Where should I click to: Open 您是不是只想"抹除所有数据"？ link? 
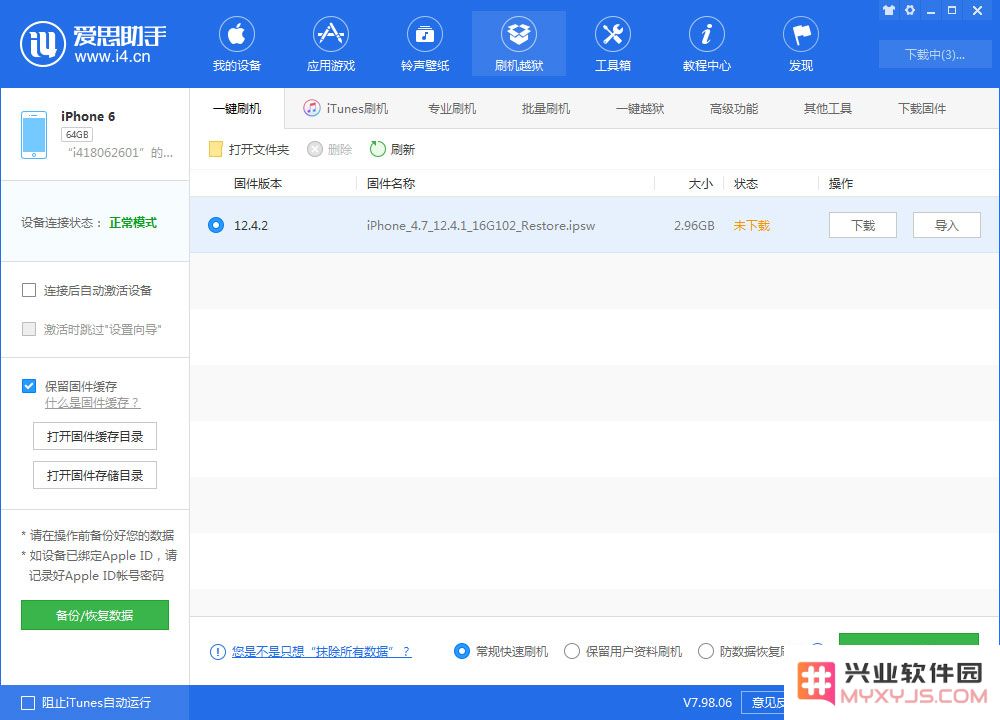pyautogui.click(x=321, y=652)
